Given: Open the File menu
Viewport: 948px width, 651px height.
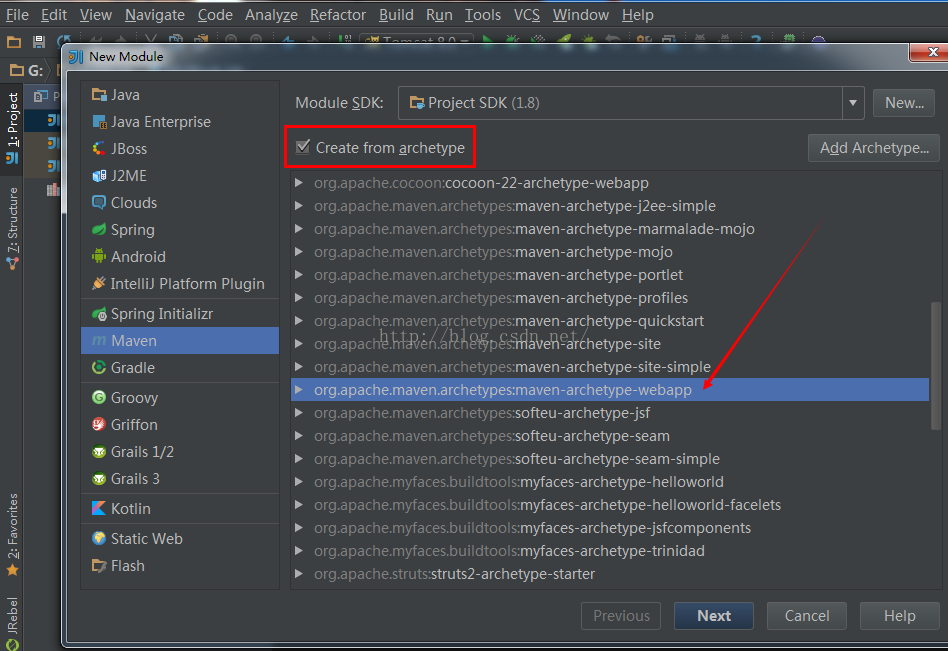Looking at the screenshot, I should pyautogui.click(x=17, y=15).
